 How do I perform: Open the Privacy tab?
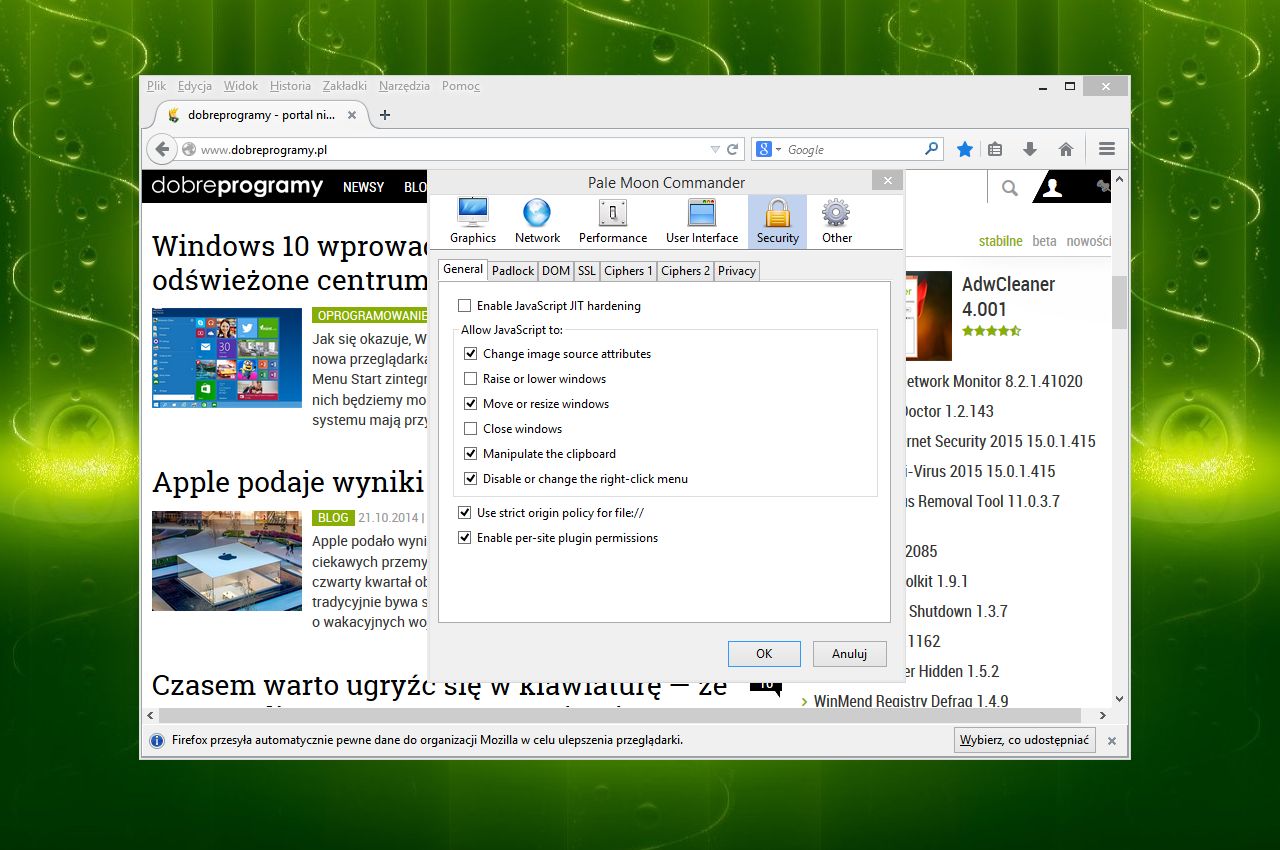[737, 271]
